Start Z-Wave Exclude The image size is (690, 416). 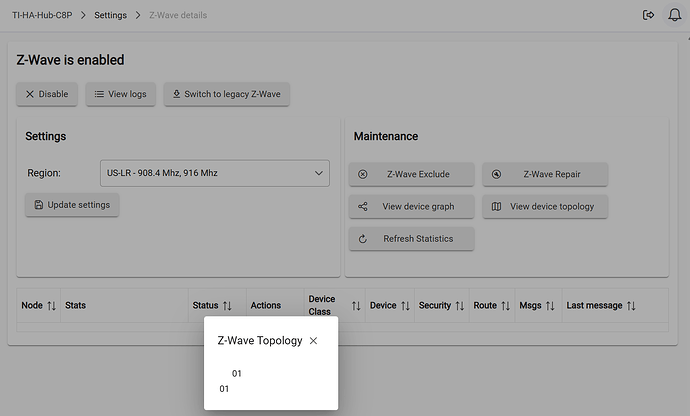[x=411, y=174]
